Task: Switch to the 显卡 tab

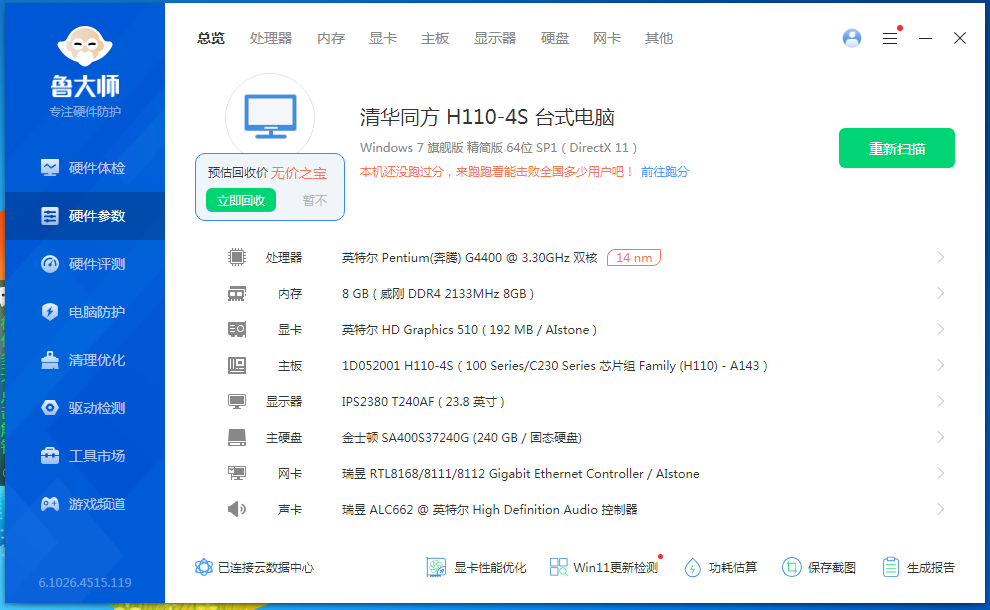Action: coord(382,38)
